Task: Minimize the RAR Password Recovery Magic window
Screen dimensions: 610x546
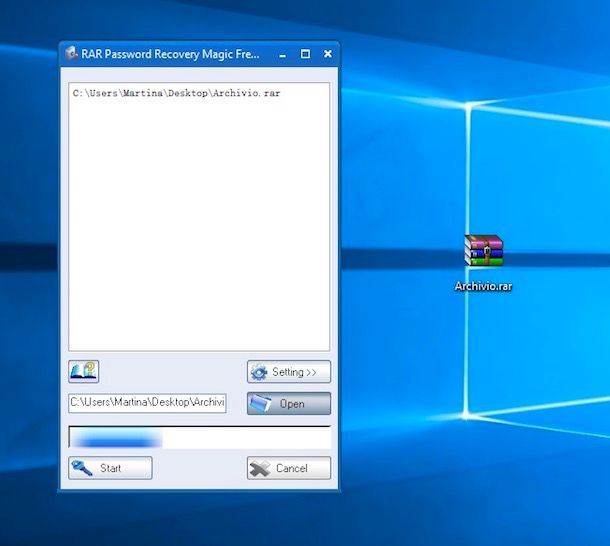Action: (x=283, y=54)
